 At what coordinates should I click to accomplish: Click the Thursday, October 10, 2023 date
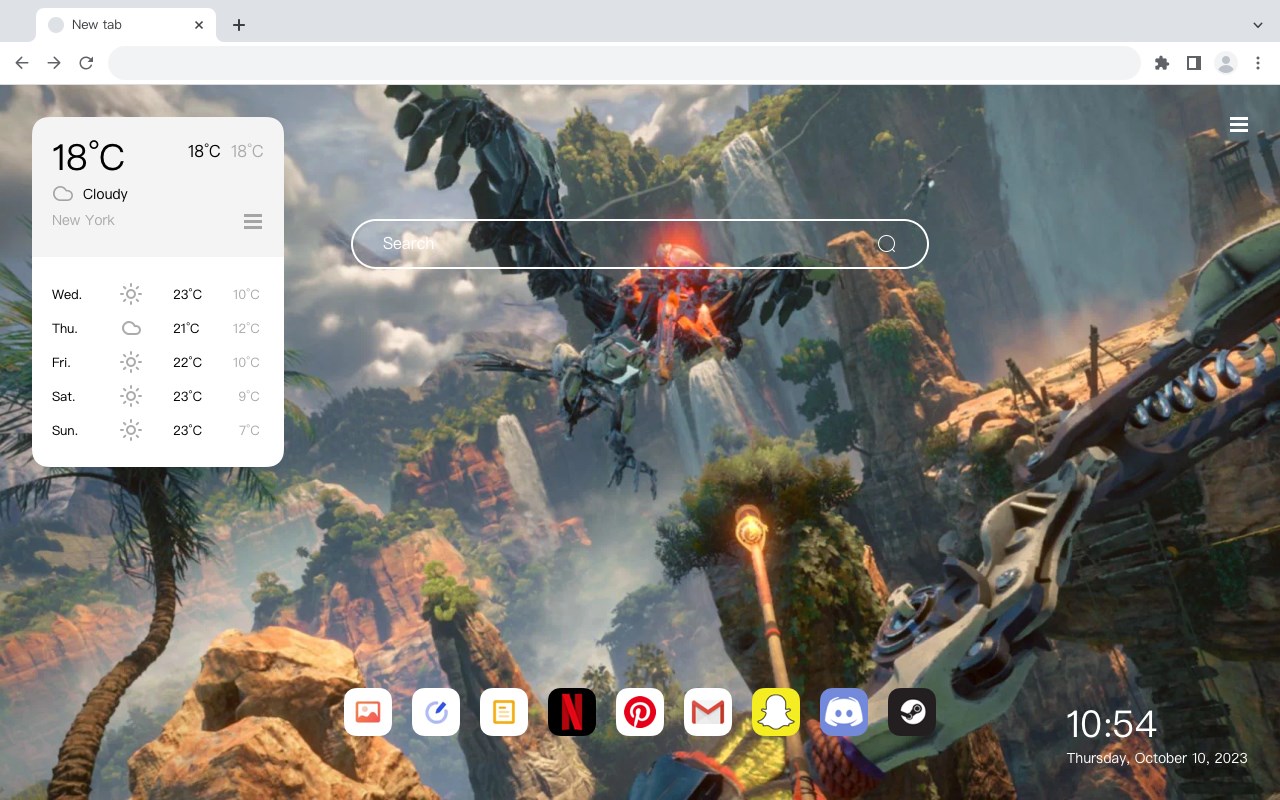point(1157,758)
